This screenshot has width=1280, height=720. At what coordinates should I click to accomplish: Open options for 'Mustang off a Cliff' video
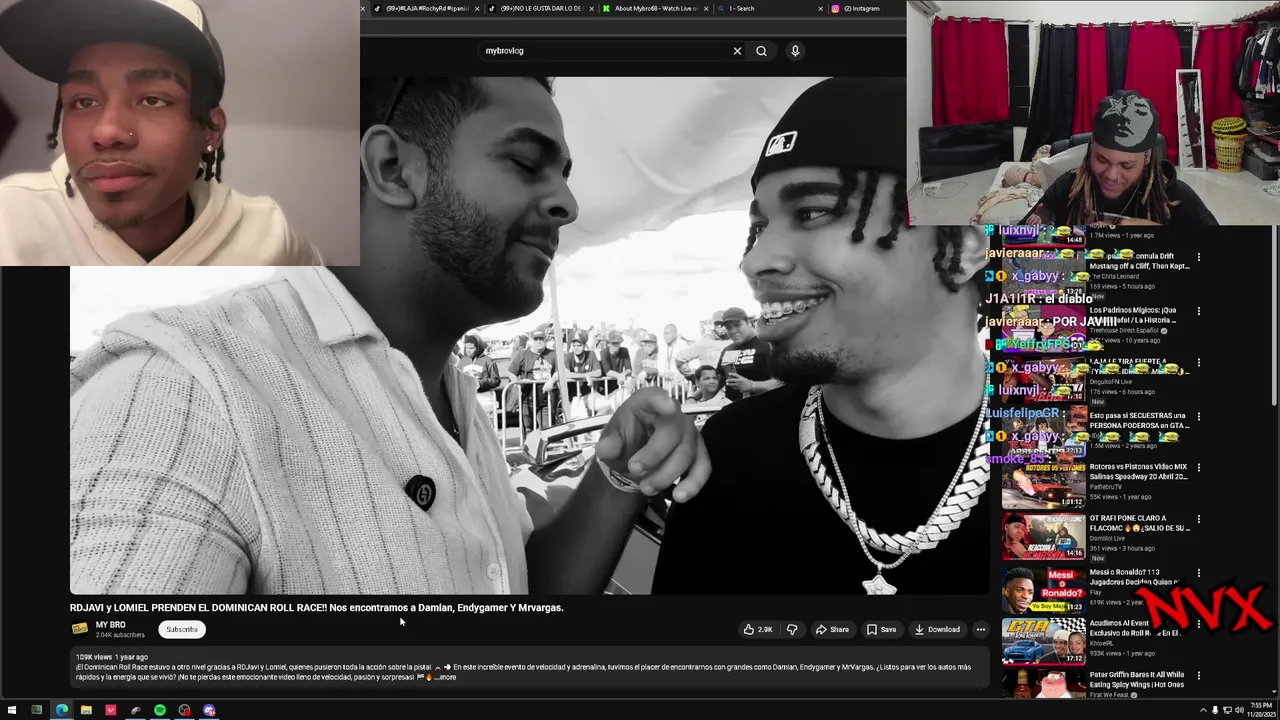click(1199, 257)
